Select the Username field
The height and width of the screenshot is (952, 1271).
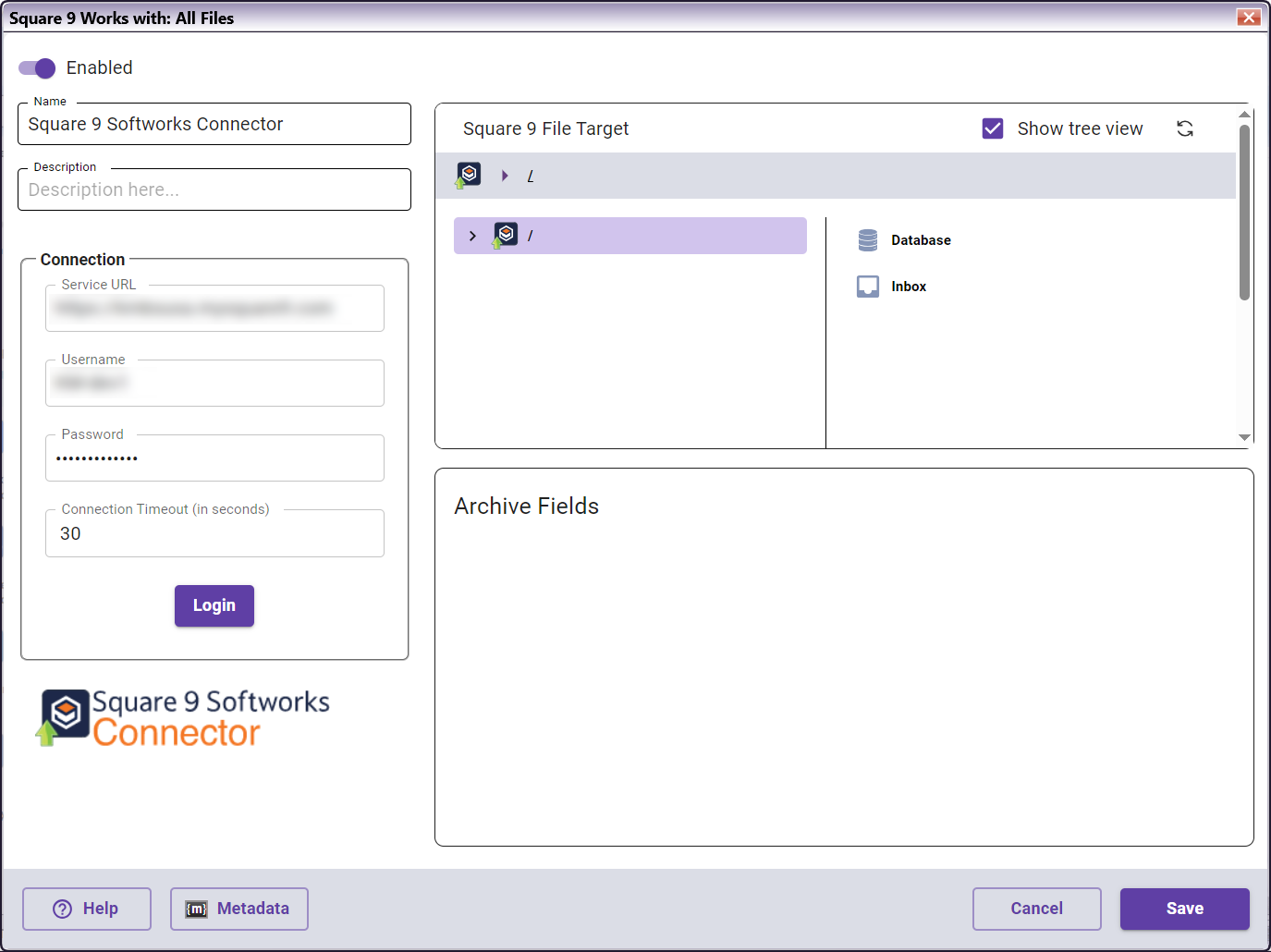coord(214,383)
